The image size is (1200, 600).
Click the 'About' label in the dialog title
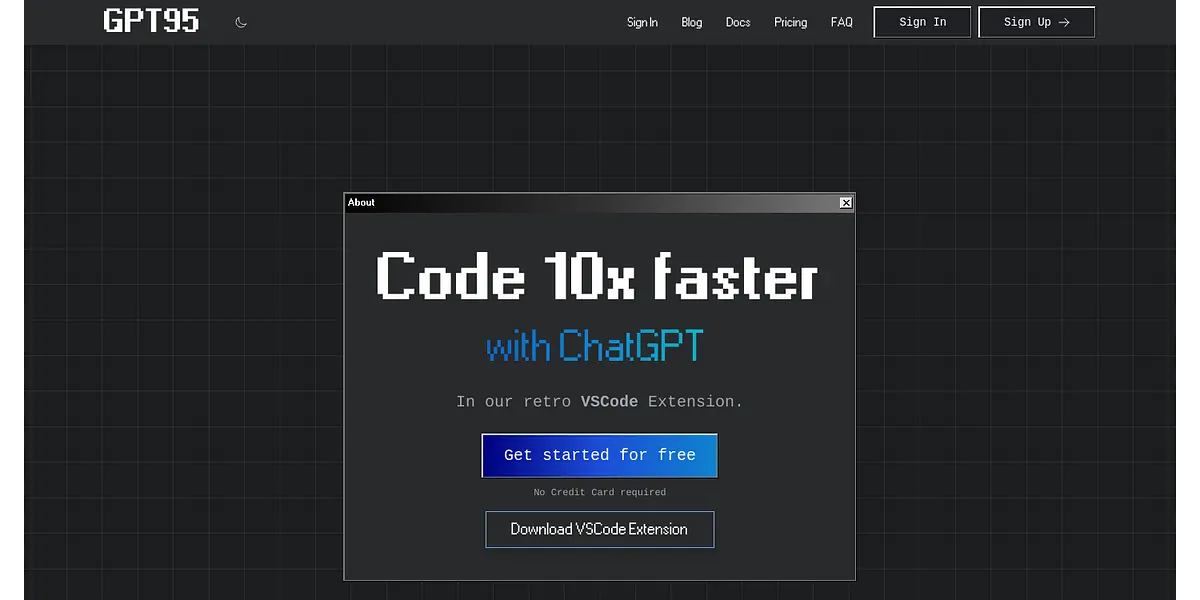(x=361, y=203)
